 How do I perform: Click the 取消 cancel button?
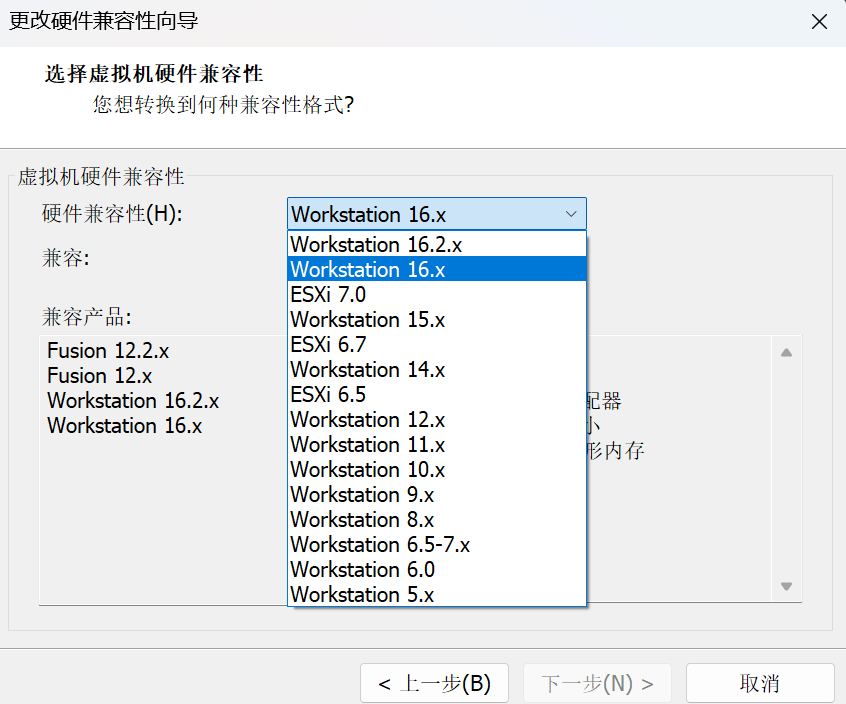point(760,684)
